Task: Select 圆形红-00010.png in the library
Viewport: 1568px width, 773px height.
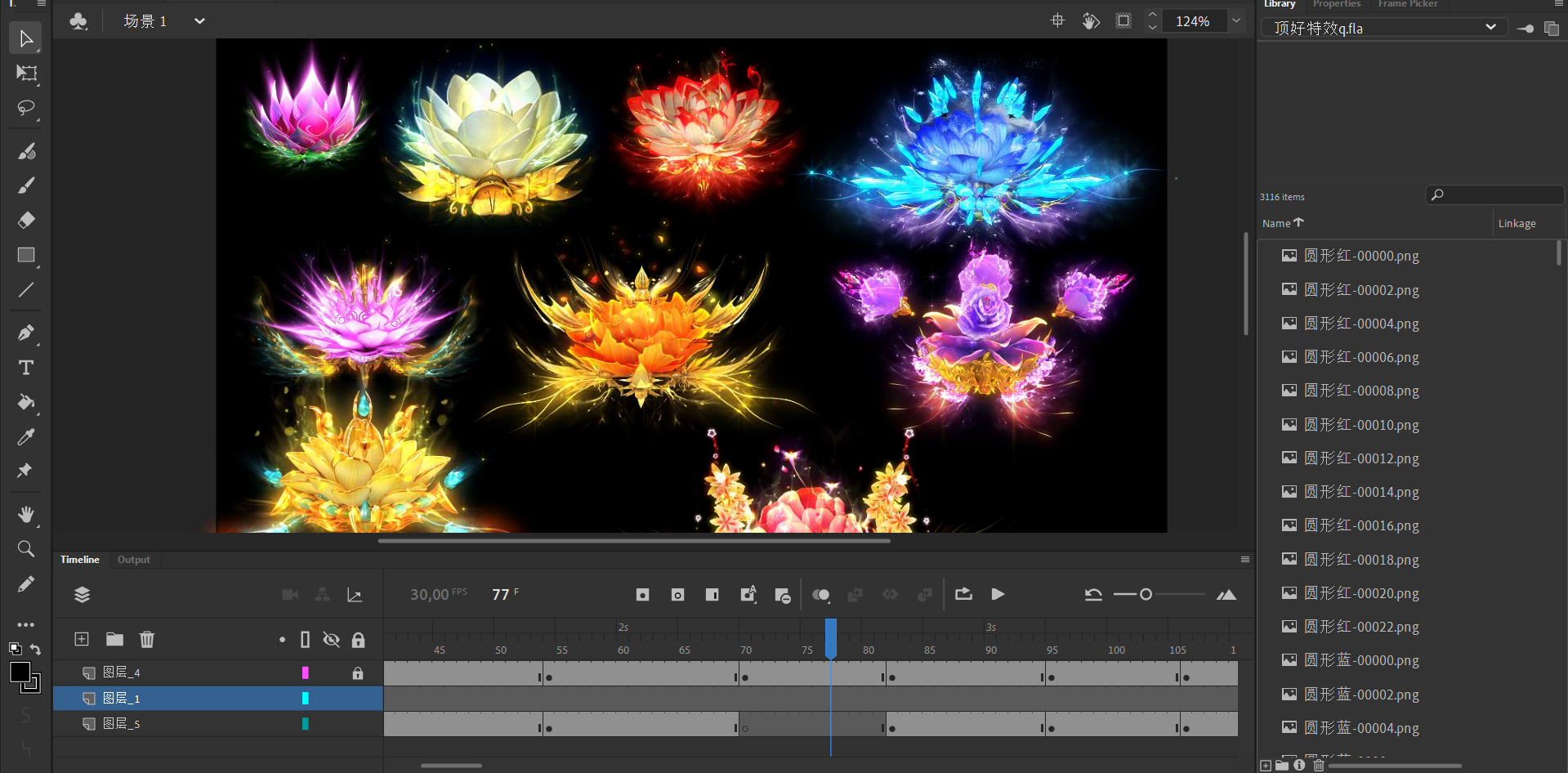Action: [x=1361, y=425]
